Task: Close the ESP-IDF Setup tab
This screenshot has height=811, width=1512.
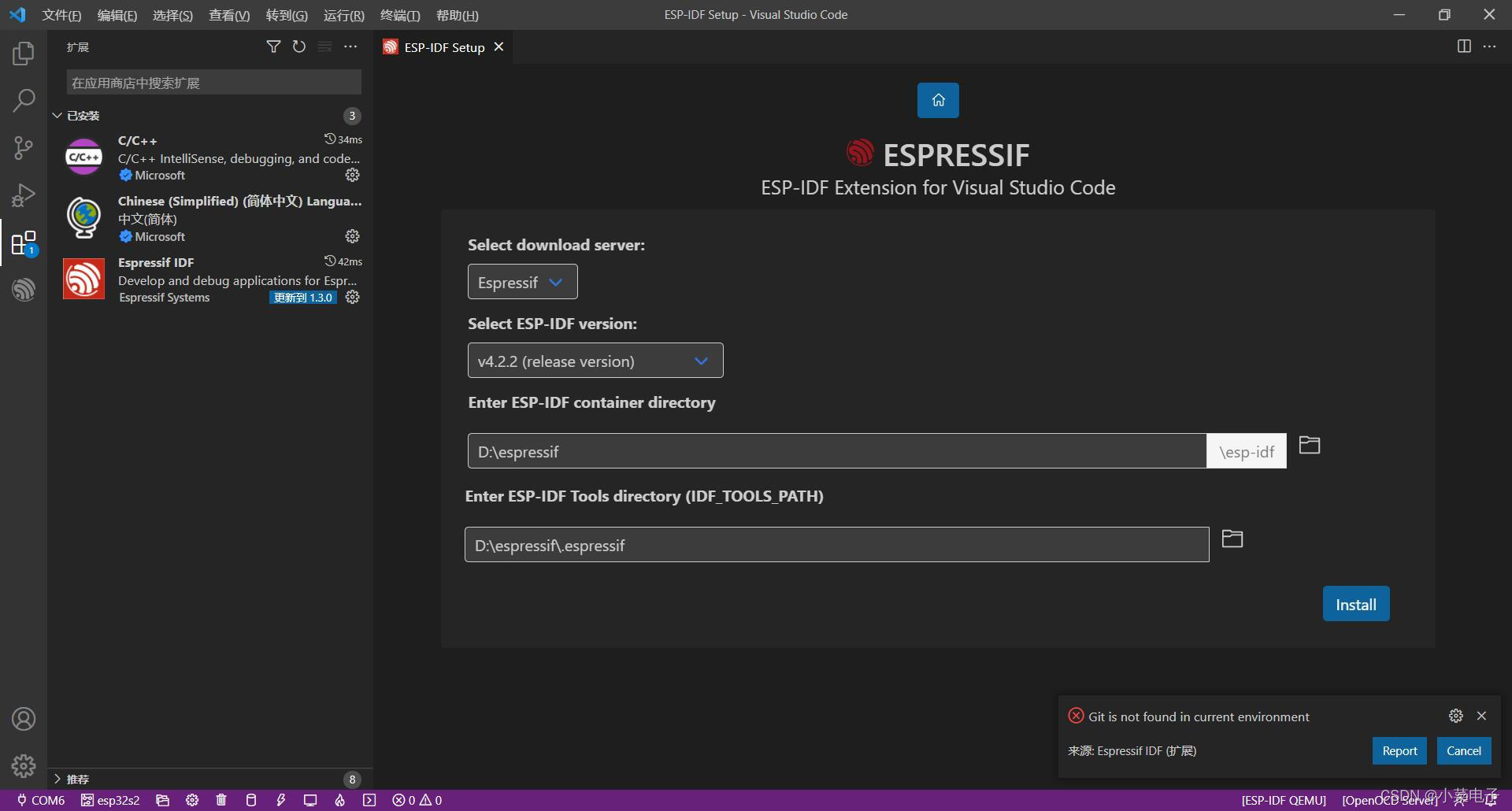Action: (498, 47)
